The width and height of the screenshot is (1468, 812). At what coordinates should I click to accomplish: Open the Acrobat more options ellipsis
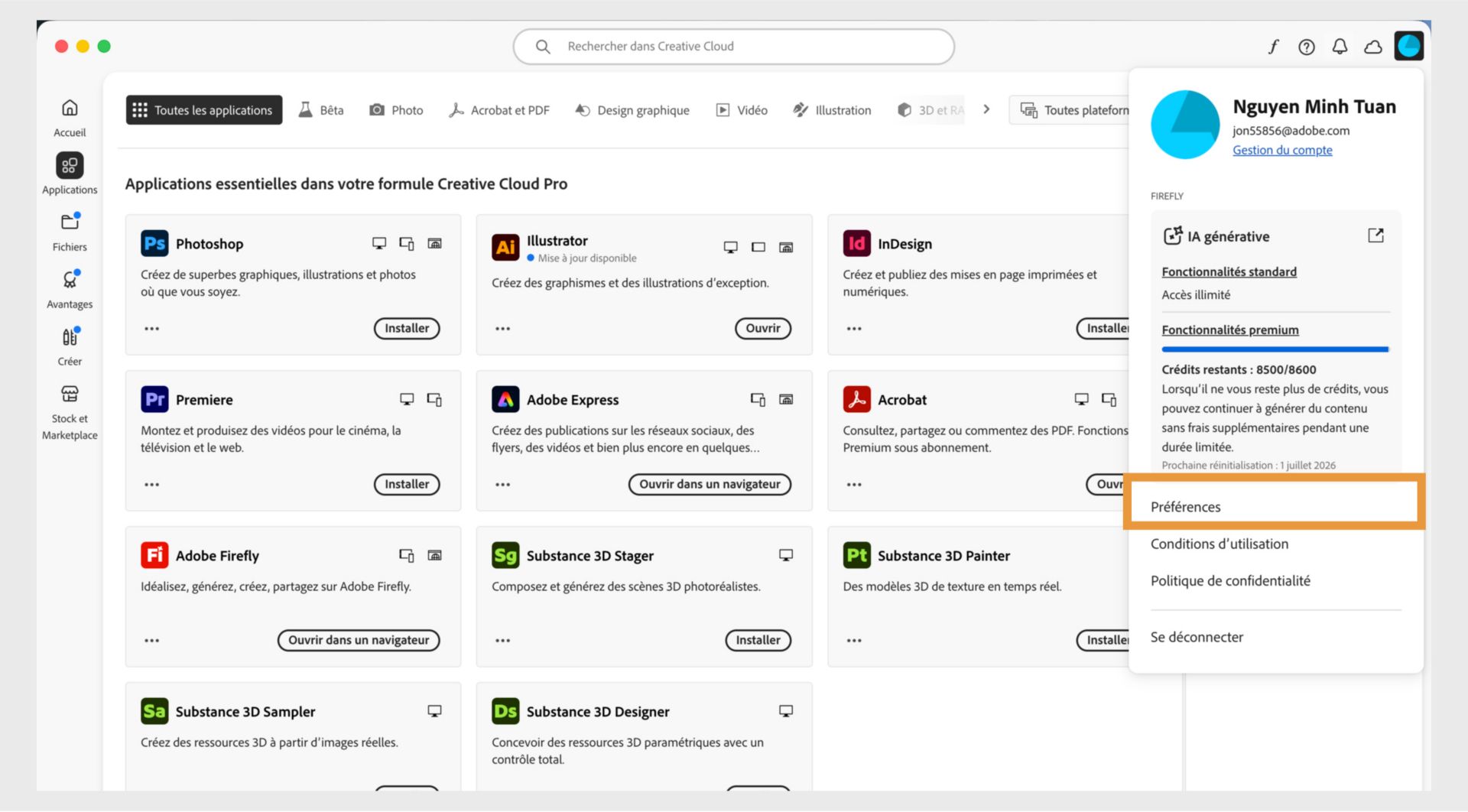click(x=854, y=485)
